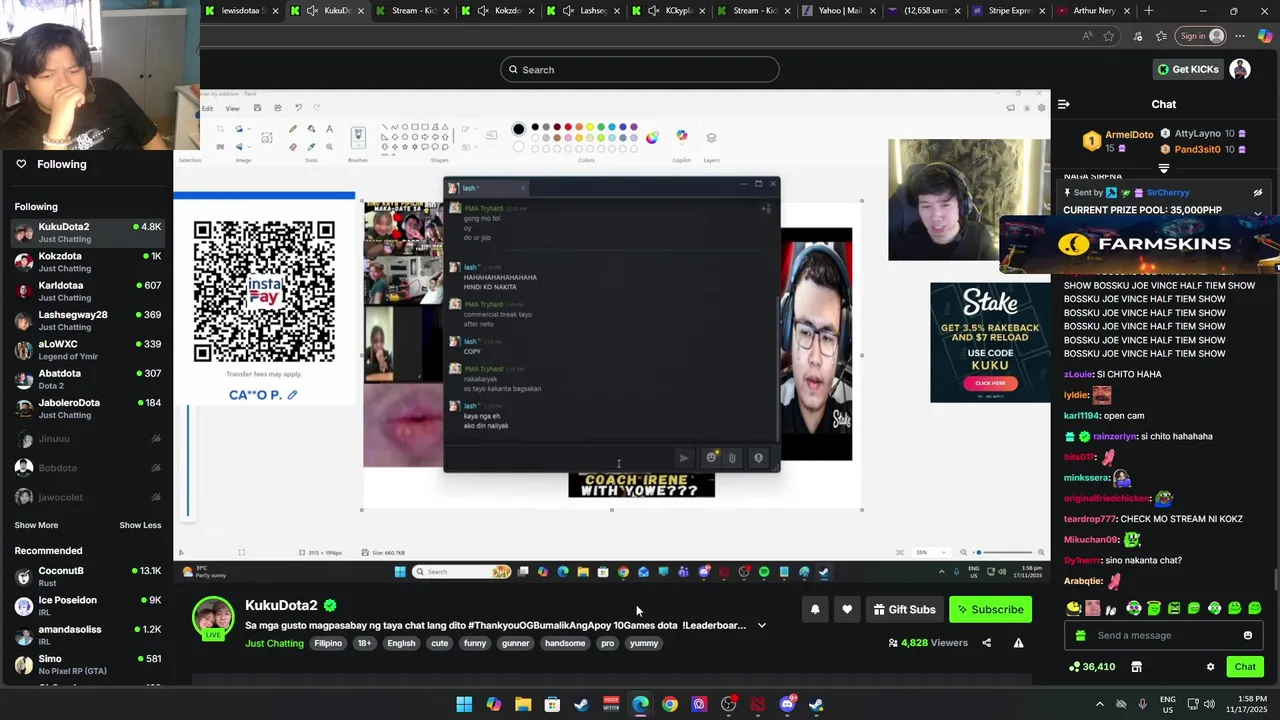Open Google Chrome from taskbar
The image size is (1280, 720).
tap(670, 704)
